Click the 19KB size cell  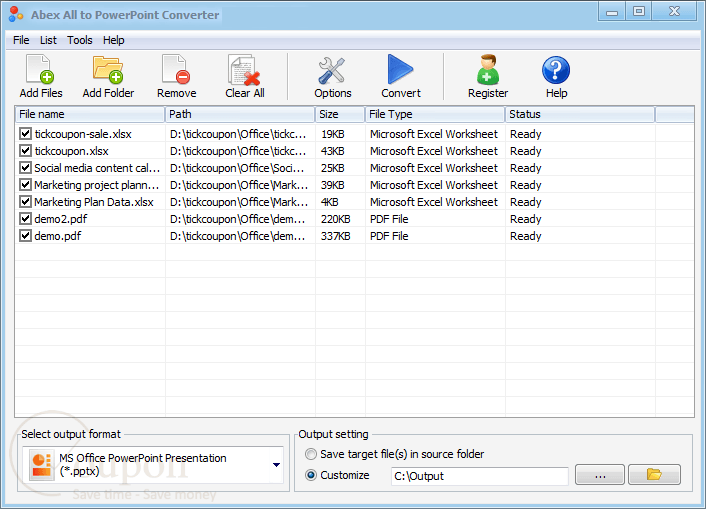(x=333, y=134)
